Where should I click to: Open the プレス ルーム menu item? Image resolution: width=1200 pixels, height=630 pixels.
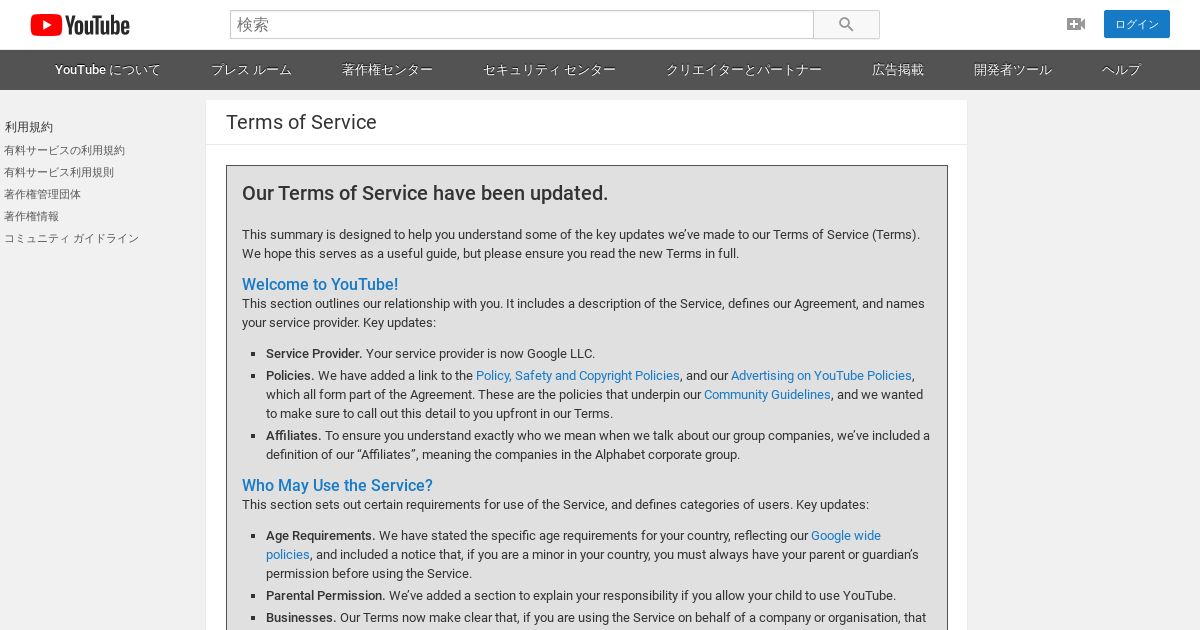(x=251, y=70)
